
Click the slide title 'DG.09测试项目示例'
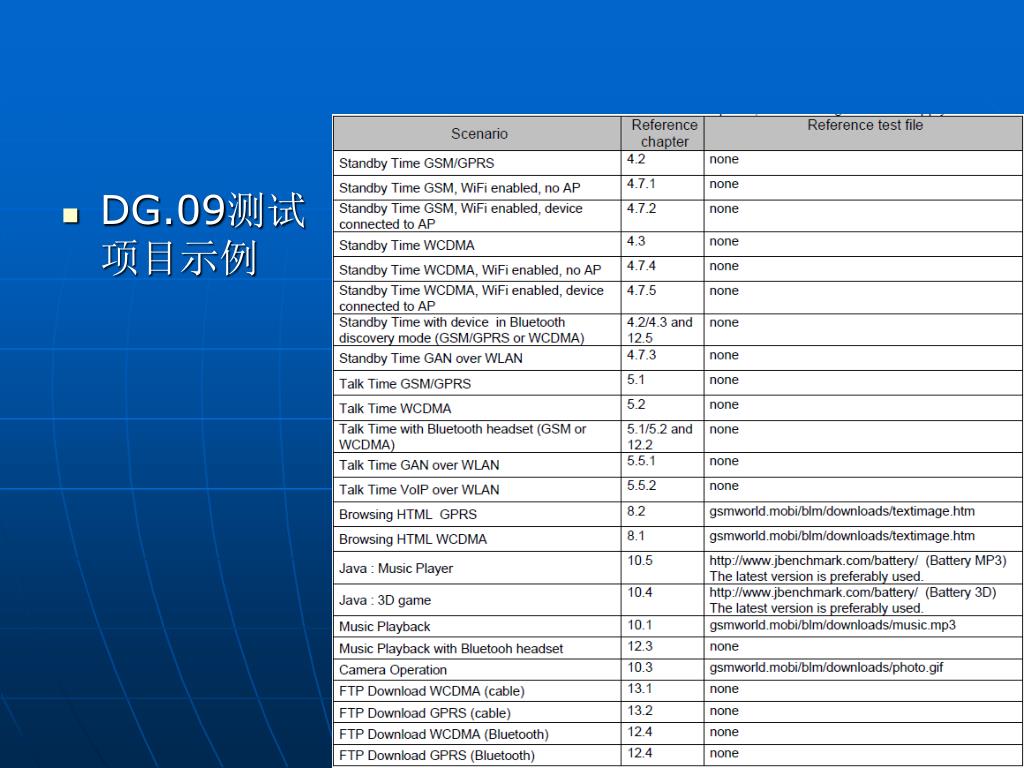[203, 234]
